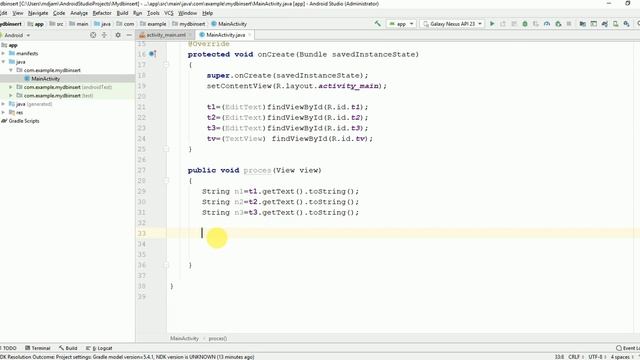Open the Terminal tool window
Image resolution: width=640 pixels, height=360 pixels.
[x=38, y=348]
